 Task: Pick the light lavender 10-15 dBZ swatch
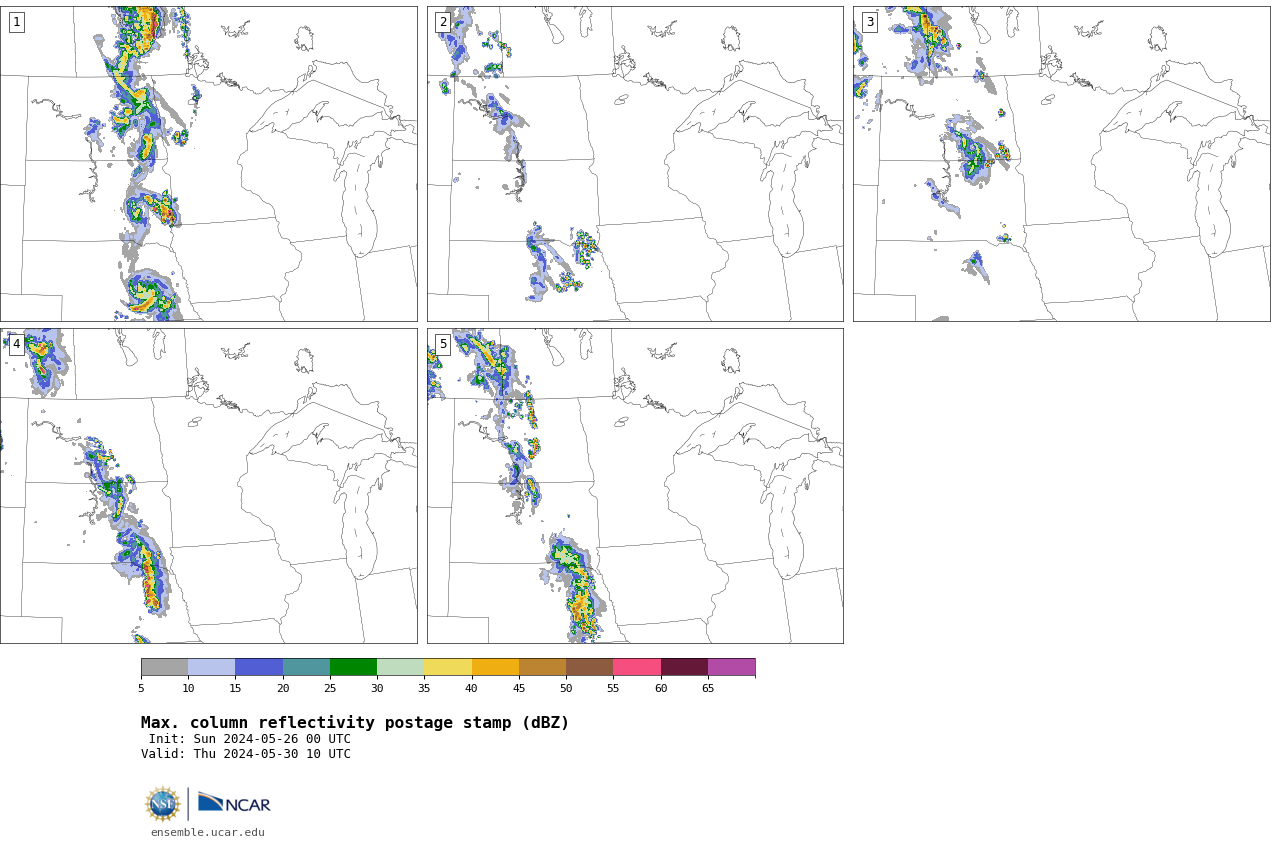click(x=212, y=667)
